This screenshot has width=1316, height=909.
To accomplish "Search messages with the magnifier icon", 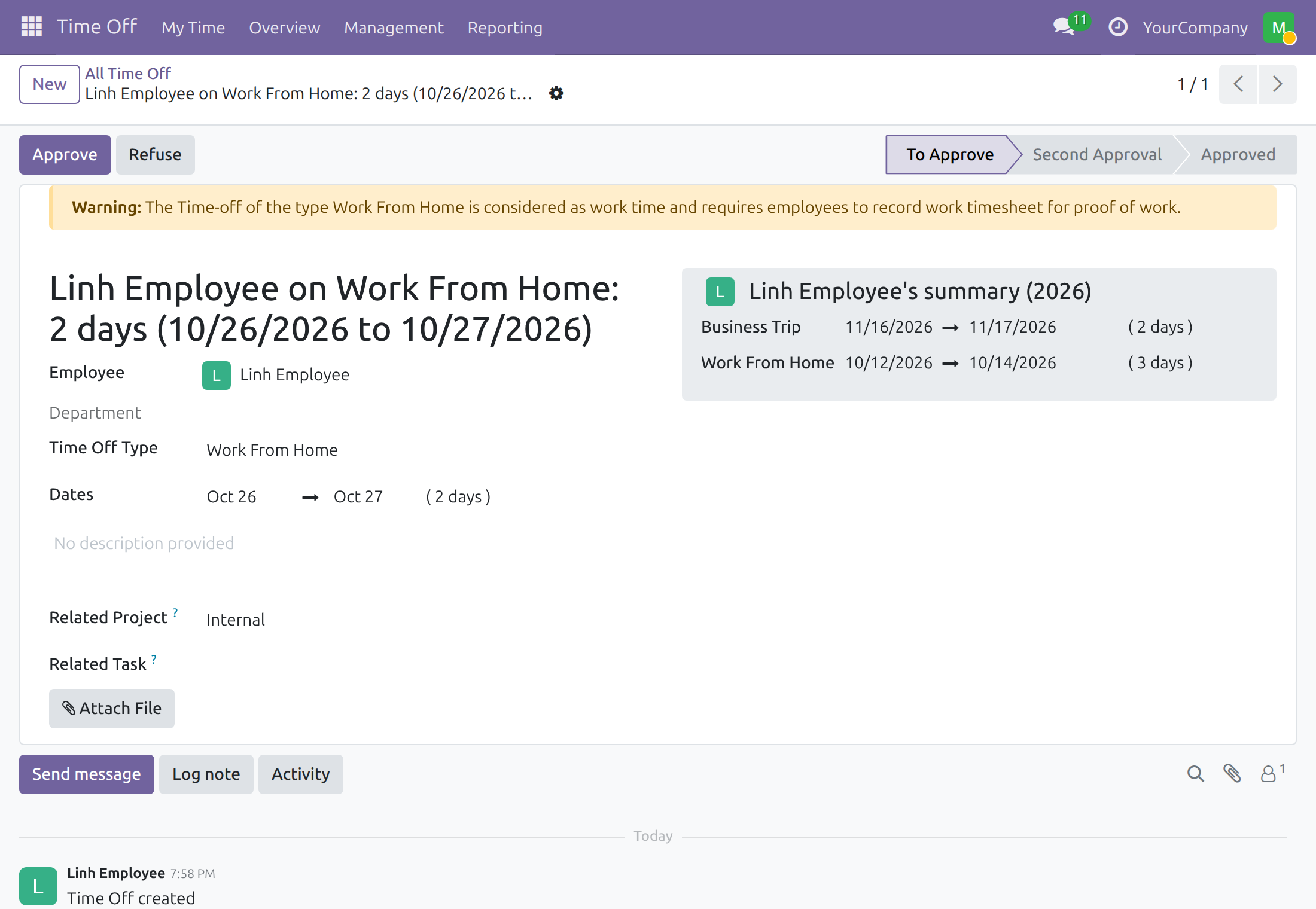I will 1195,773.
